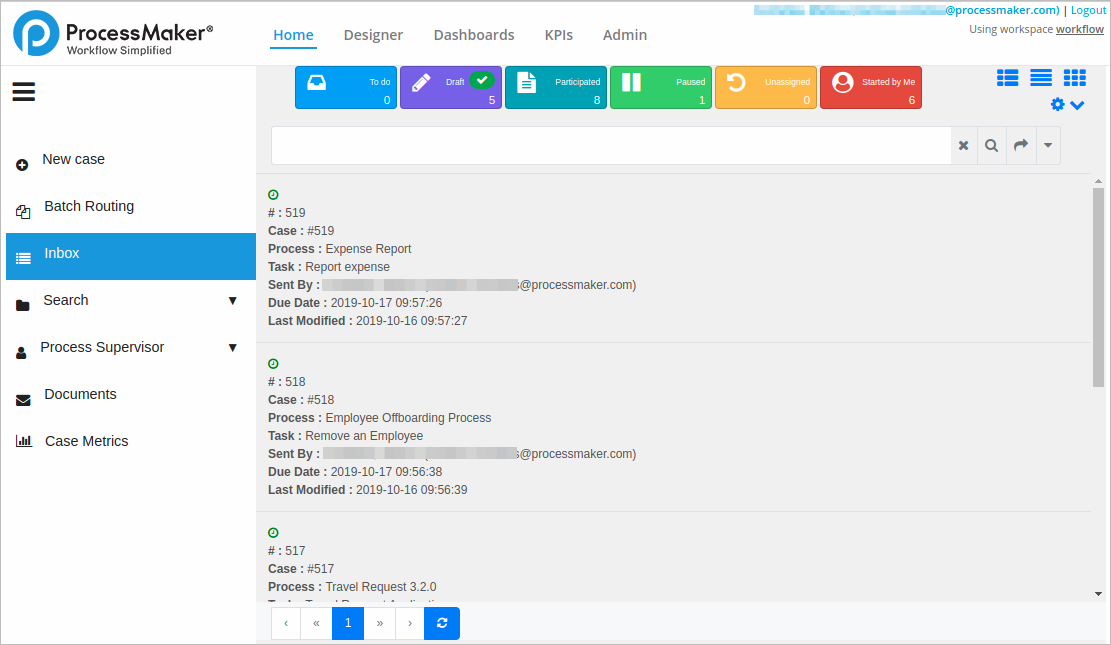This screenshot has width=1111, height=645.
Task: Click the To do inbox tile
Action: [346, 88]
